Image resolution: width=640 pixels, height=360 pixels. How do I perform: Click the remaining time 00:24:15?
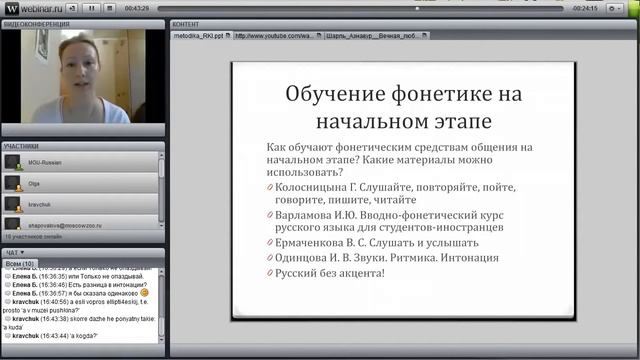click(585, 8)
